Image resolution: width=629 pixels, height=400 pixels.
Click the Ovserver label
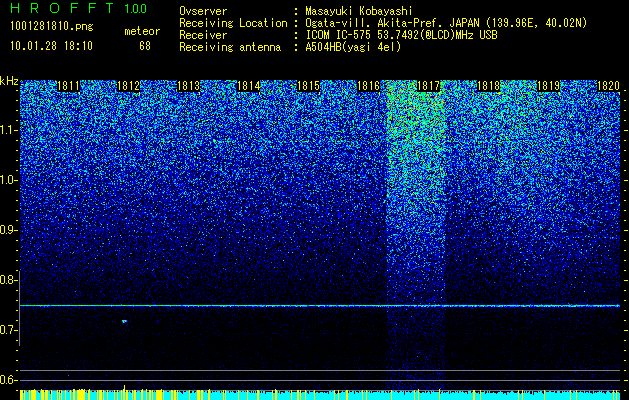(203, 11)
